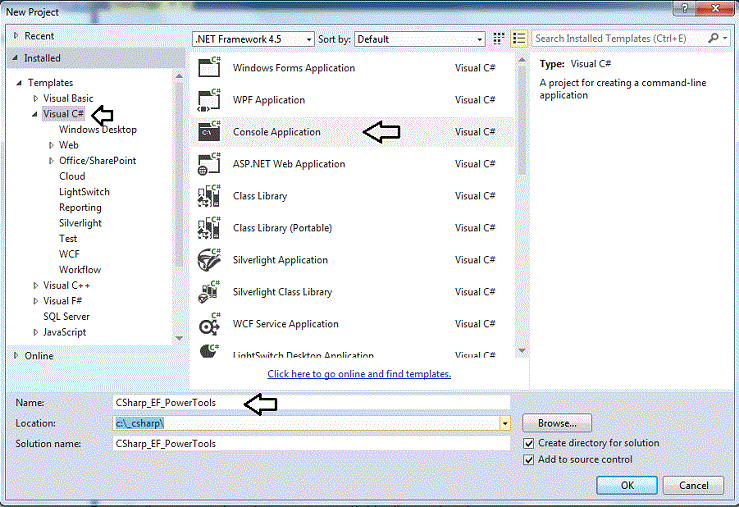Expand the Recent section
The width and height of the screenshot is (739, 507).
[16, 35]
